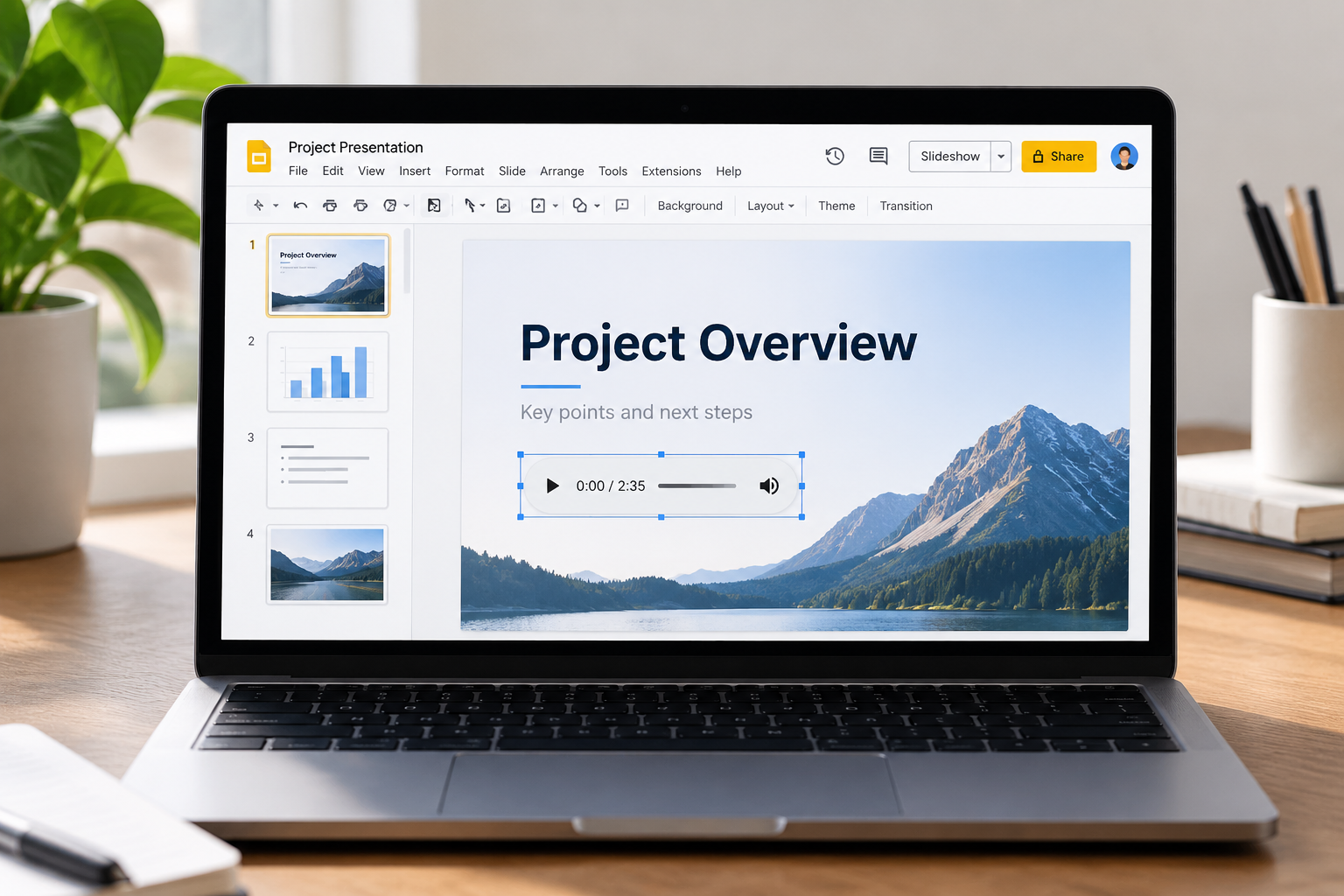
Task: Expand the arrow beside the sparkle new-slide icon
Action: (x=276, y=206)
